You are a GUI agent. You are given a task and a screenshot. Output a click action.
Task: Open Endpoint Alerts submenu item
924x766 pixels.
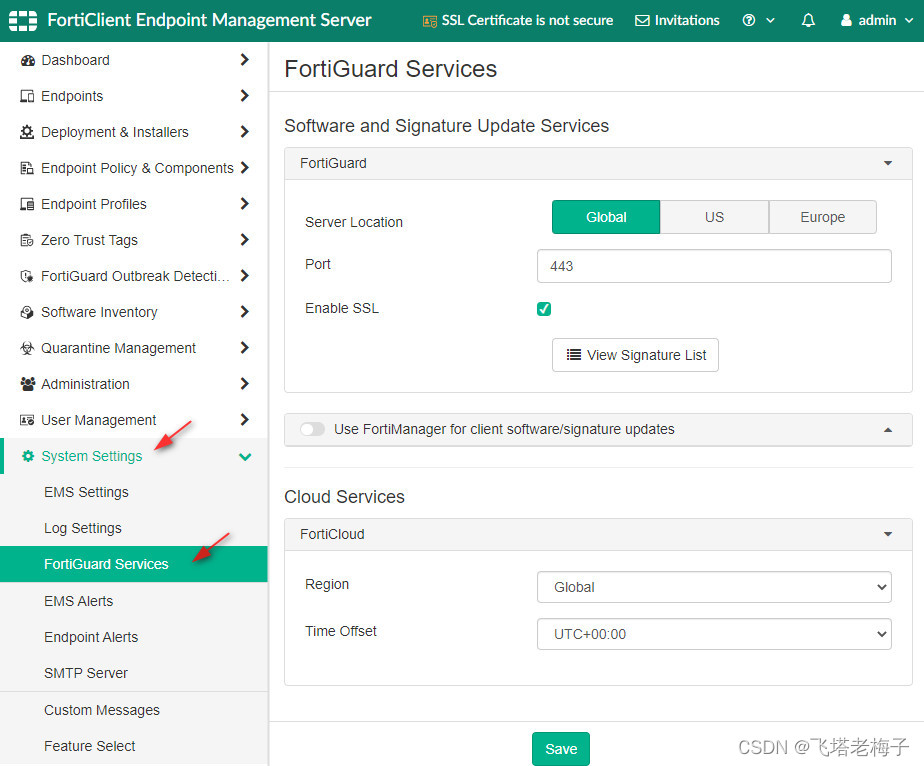134,637
